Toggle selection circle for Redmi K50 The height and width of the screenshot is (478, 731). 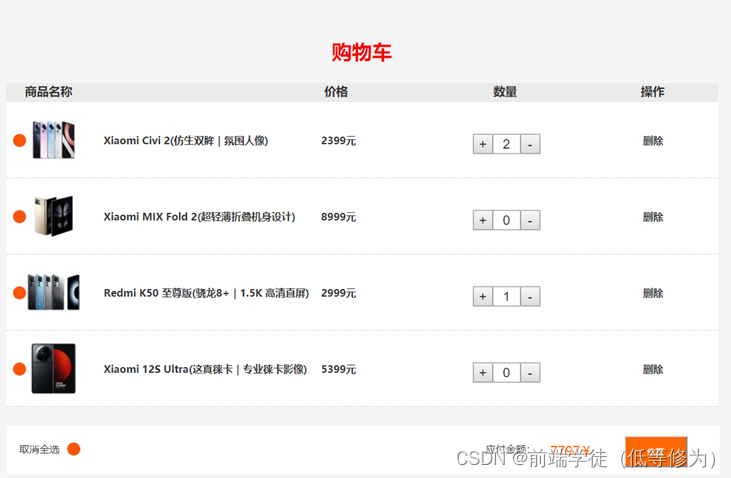[20, 293]
